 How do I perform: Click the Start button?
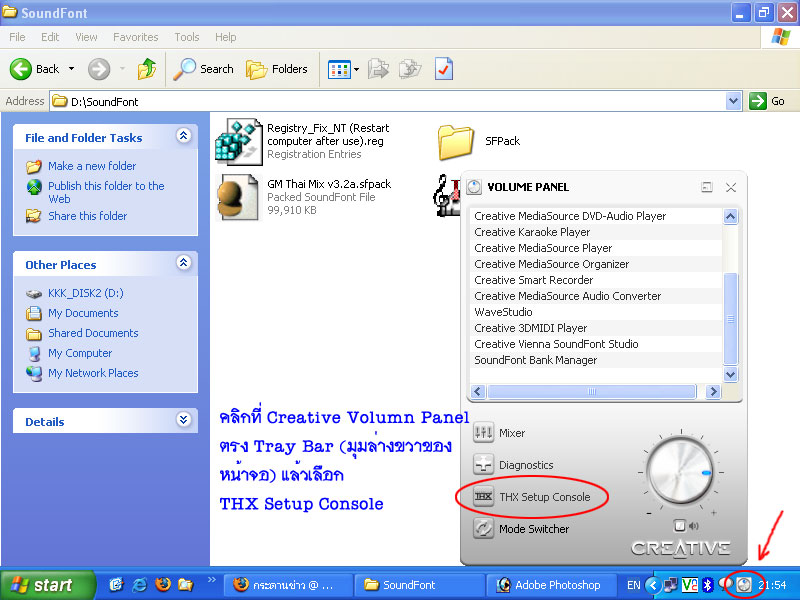48,585
